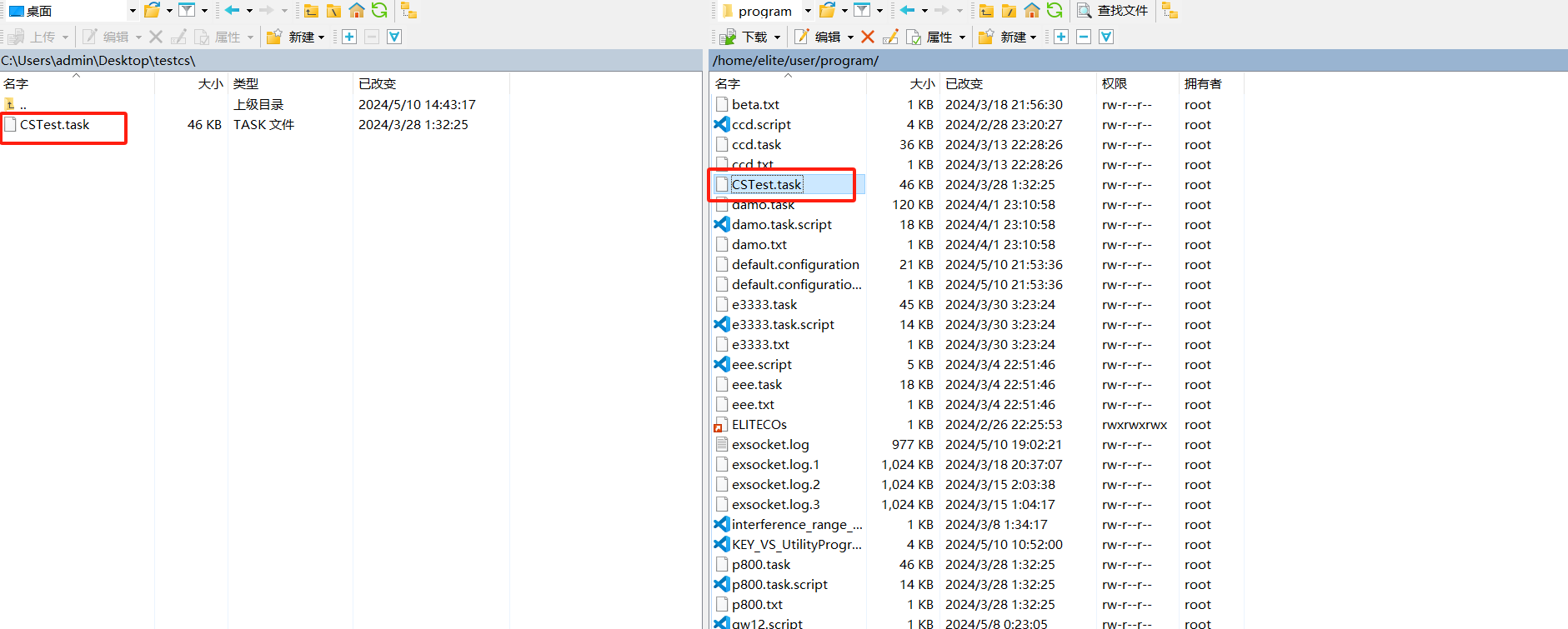This screenshot has width=1568, height=629.
Task: Click the remote select files plus icon
Action: point(1061,37)
